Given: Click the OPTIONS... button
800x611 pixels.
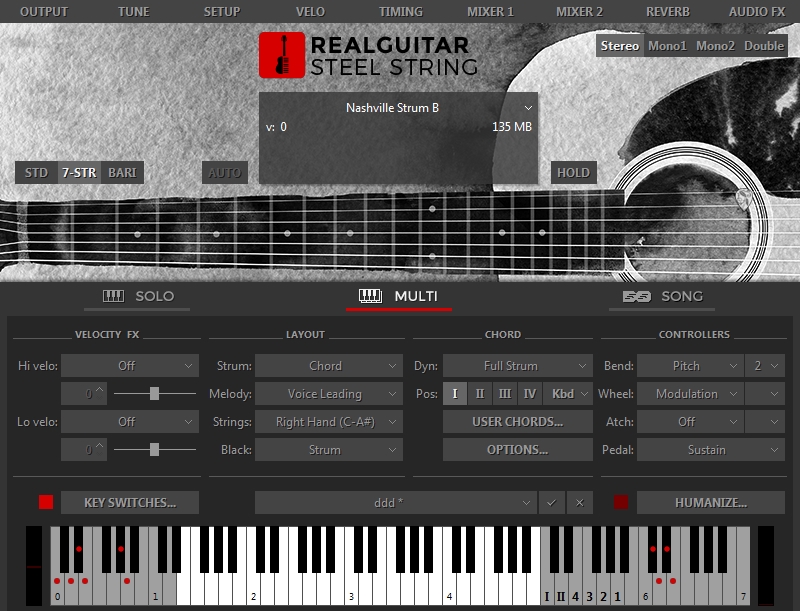Looking at the screenshot, I should pos(518,450).
